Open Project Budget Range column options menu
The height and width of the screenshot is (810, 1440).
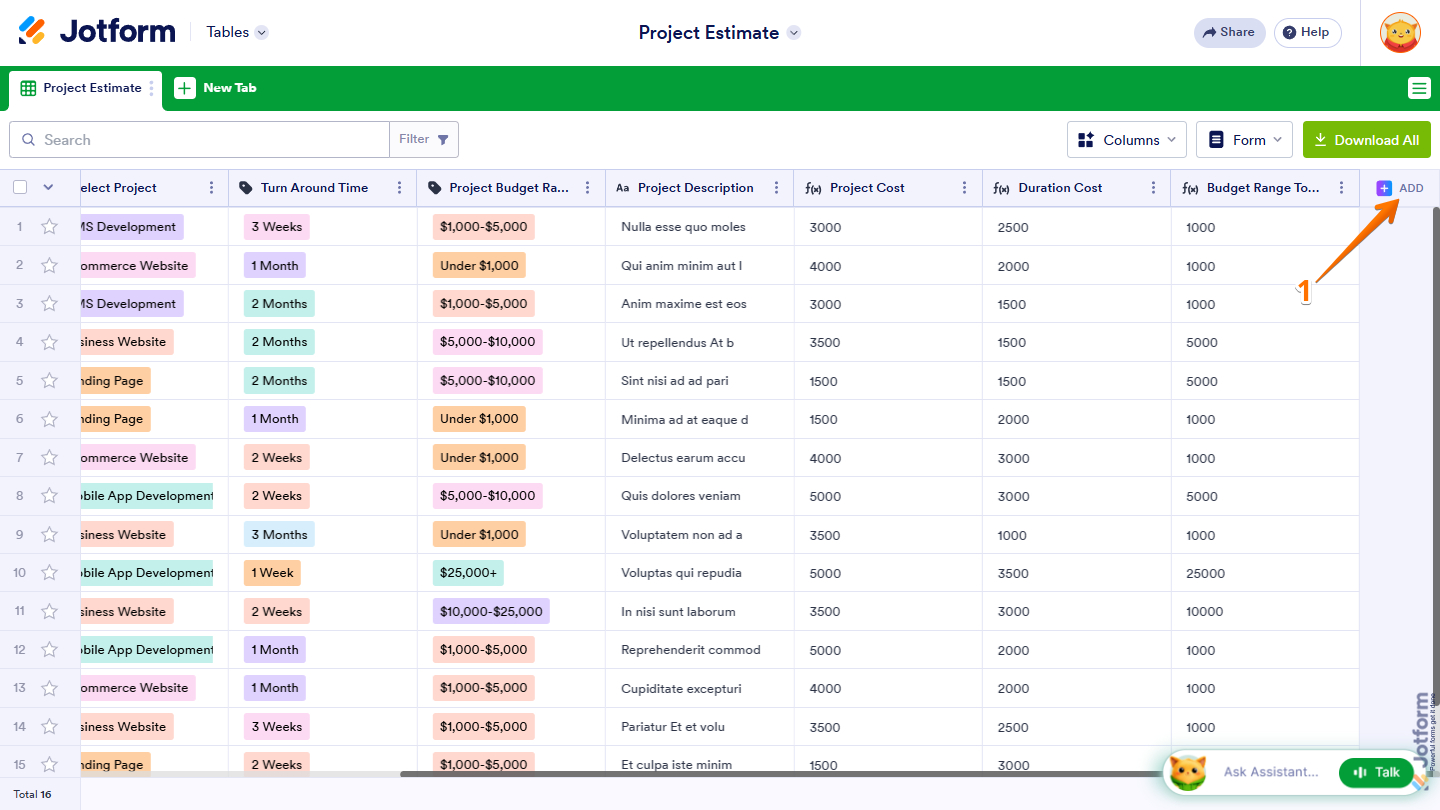tap(588, 188)
